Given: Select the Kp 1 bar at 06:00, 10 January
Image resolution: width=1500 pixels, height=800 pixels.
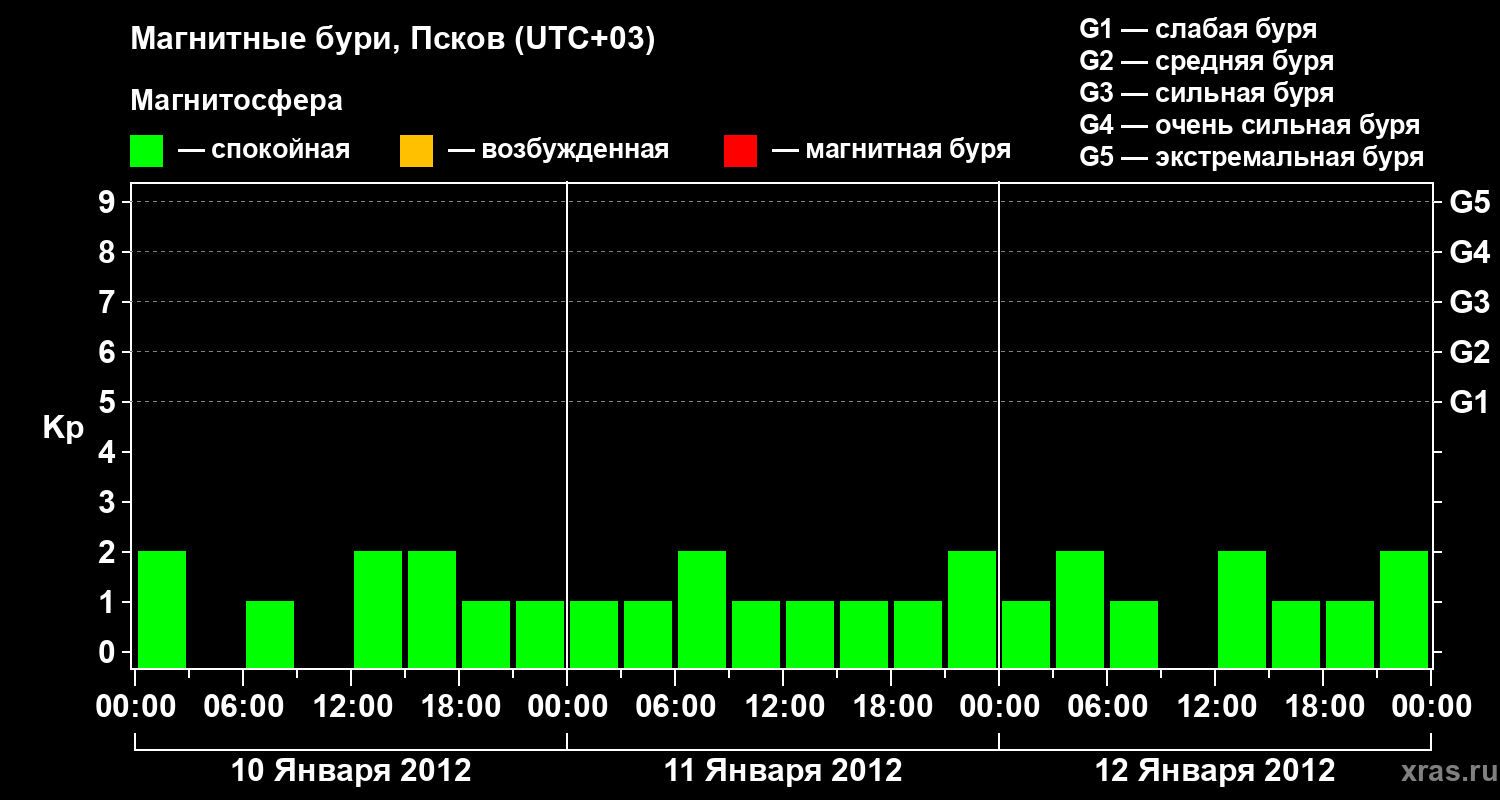Looking at the screenshot, I should [x=270, y=634].
